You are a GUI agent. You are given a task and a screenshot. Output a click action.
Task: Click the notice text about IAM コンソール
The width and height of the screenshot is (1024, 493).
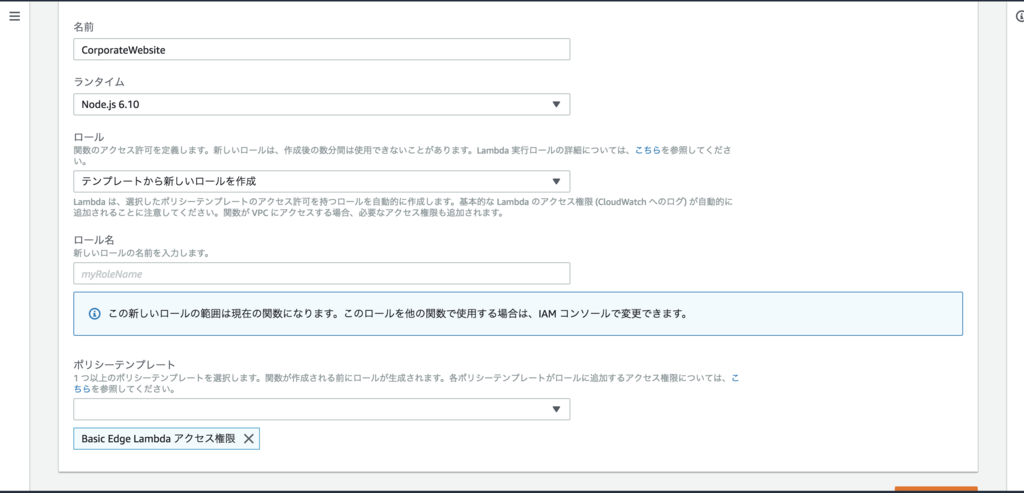(398, 313)
